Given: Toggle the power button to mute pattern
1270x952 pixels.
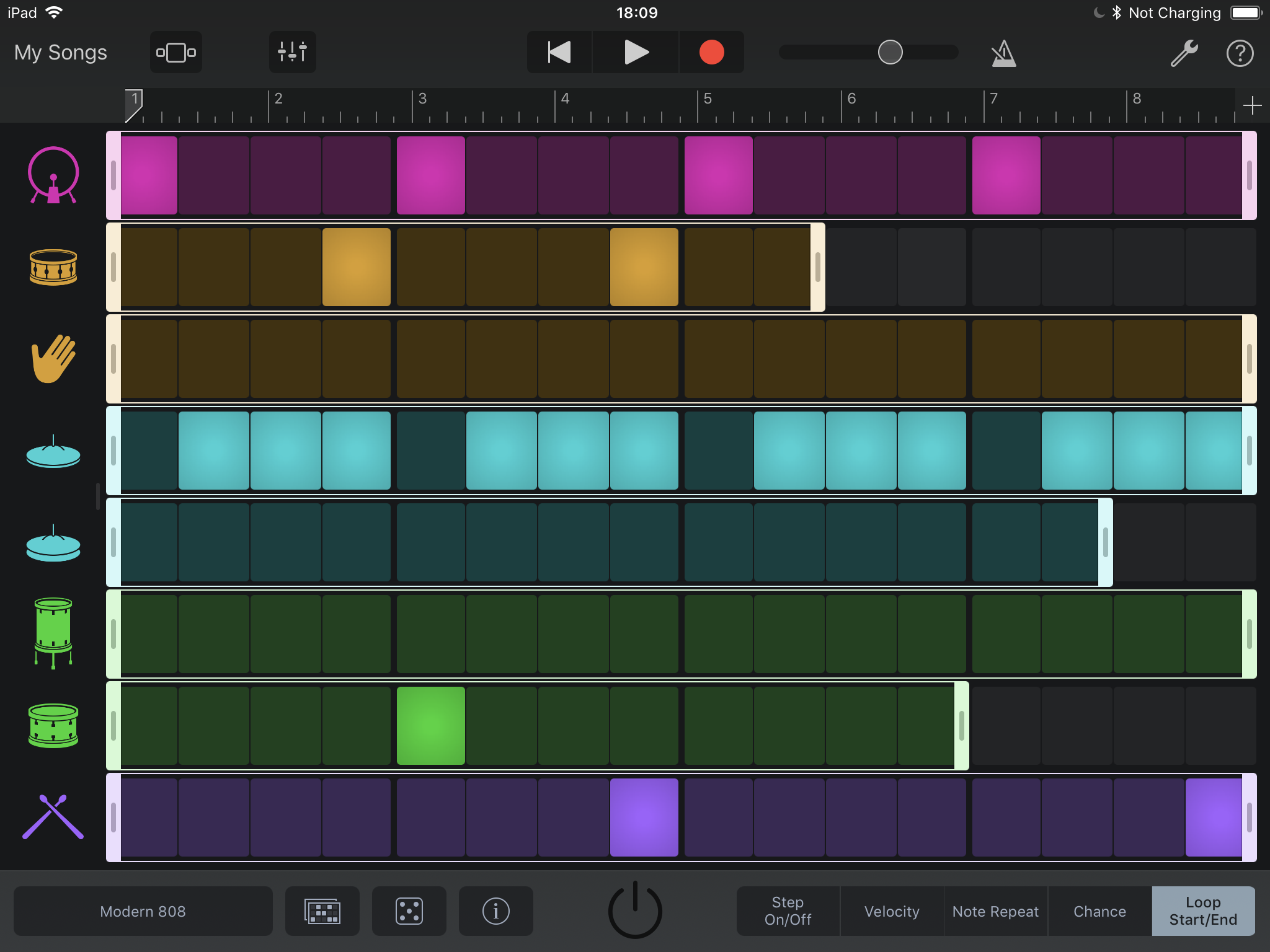Looking at the screenshot, I should click(636, 910).
